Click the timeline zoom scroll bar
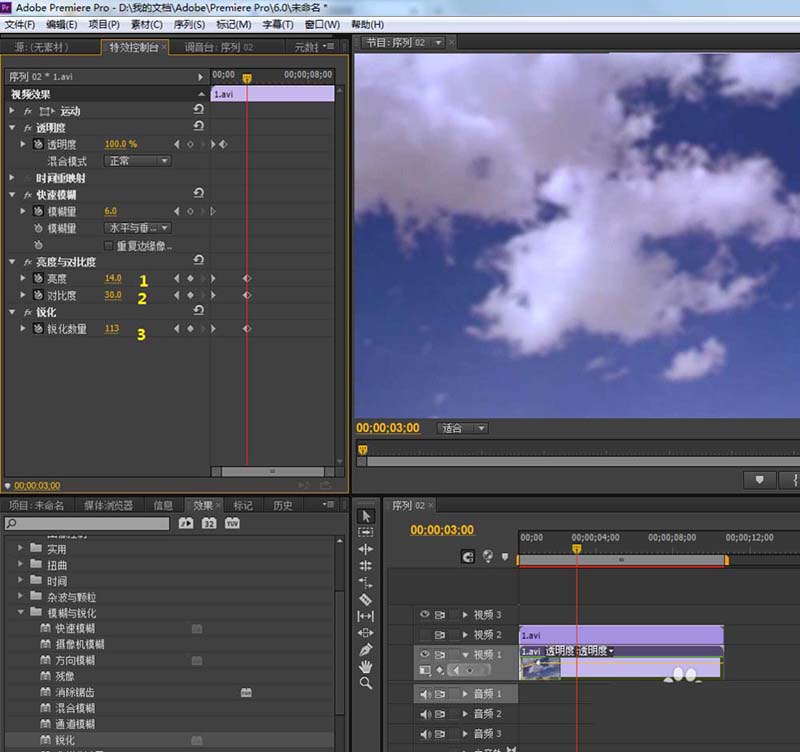Image resolution: width=800 pixels, height=752 pixels. 621,560
